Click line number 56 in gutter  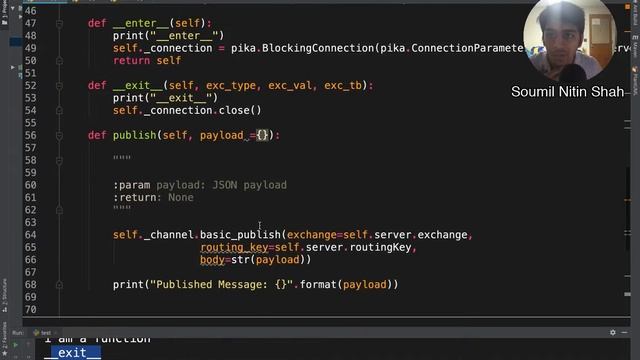pyautogui.click(x=31, y=136)
